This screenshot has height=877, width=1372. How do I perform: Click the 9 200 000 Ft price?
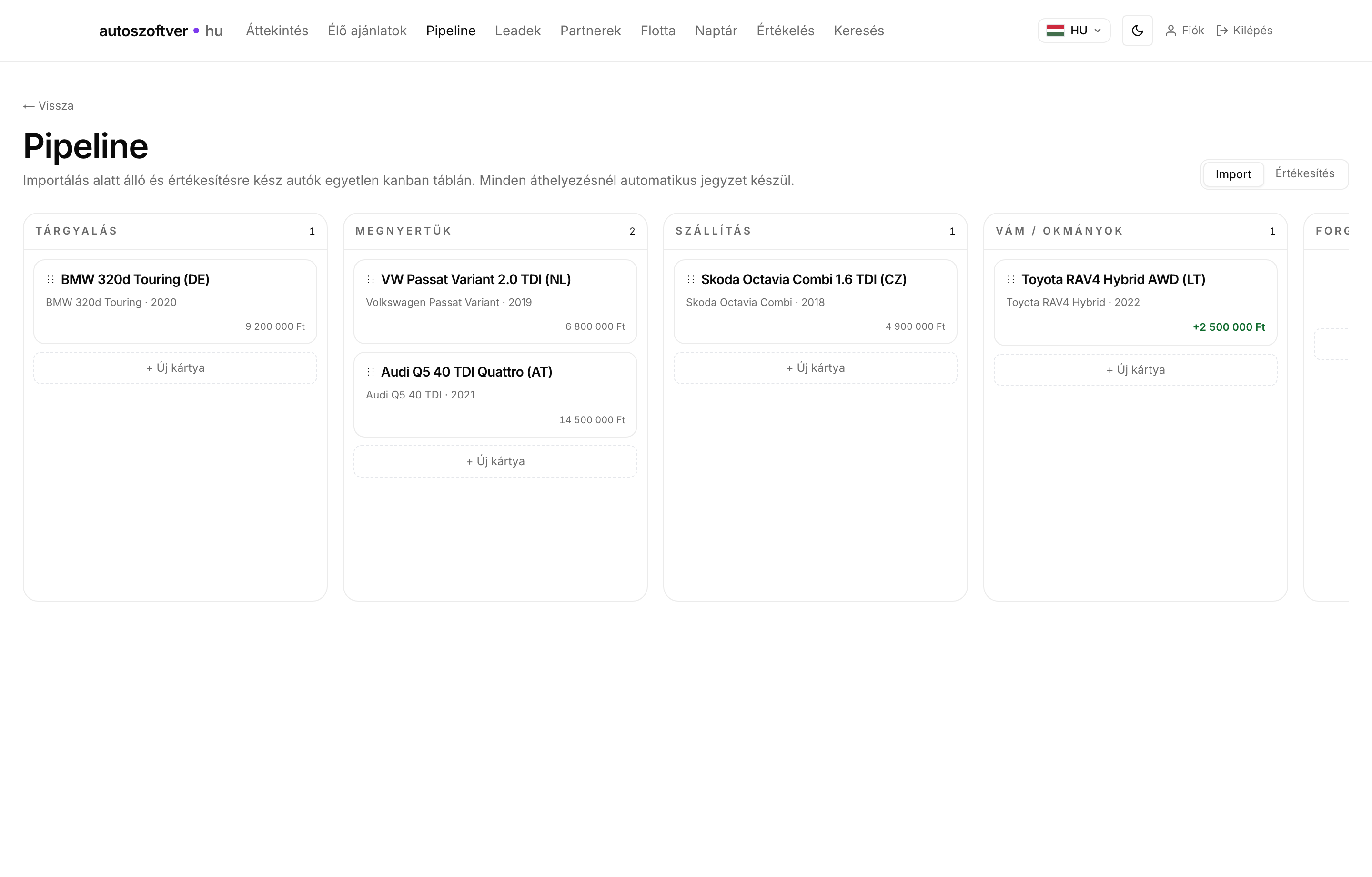point(275,327)
